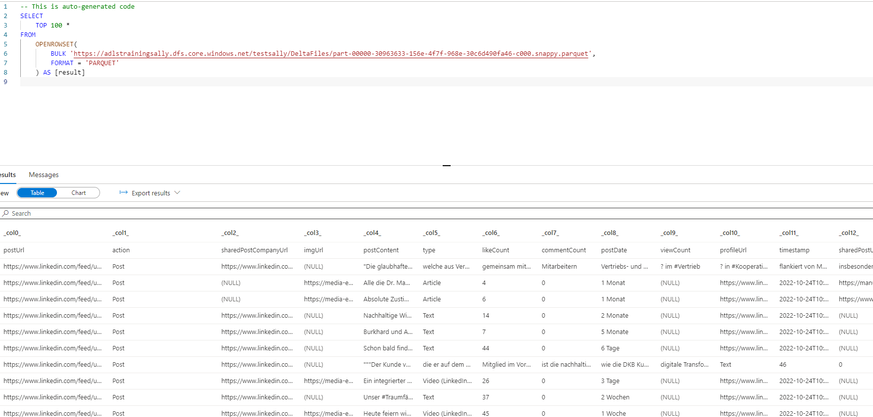Select the Table view toggle
The image size is (873, 417).
(37, 193)
